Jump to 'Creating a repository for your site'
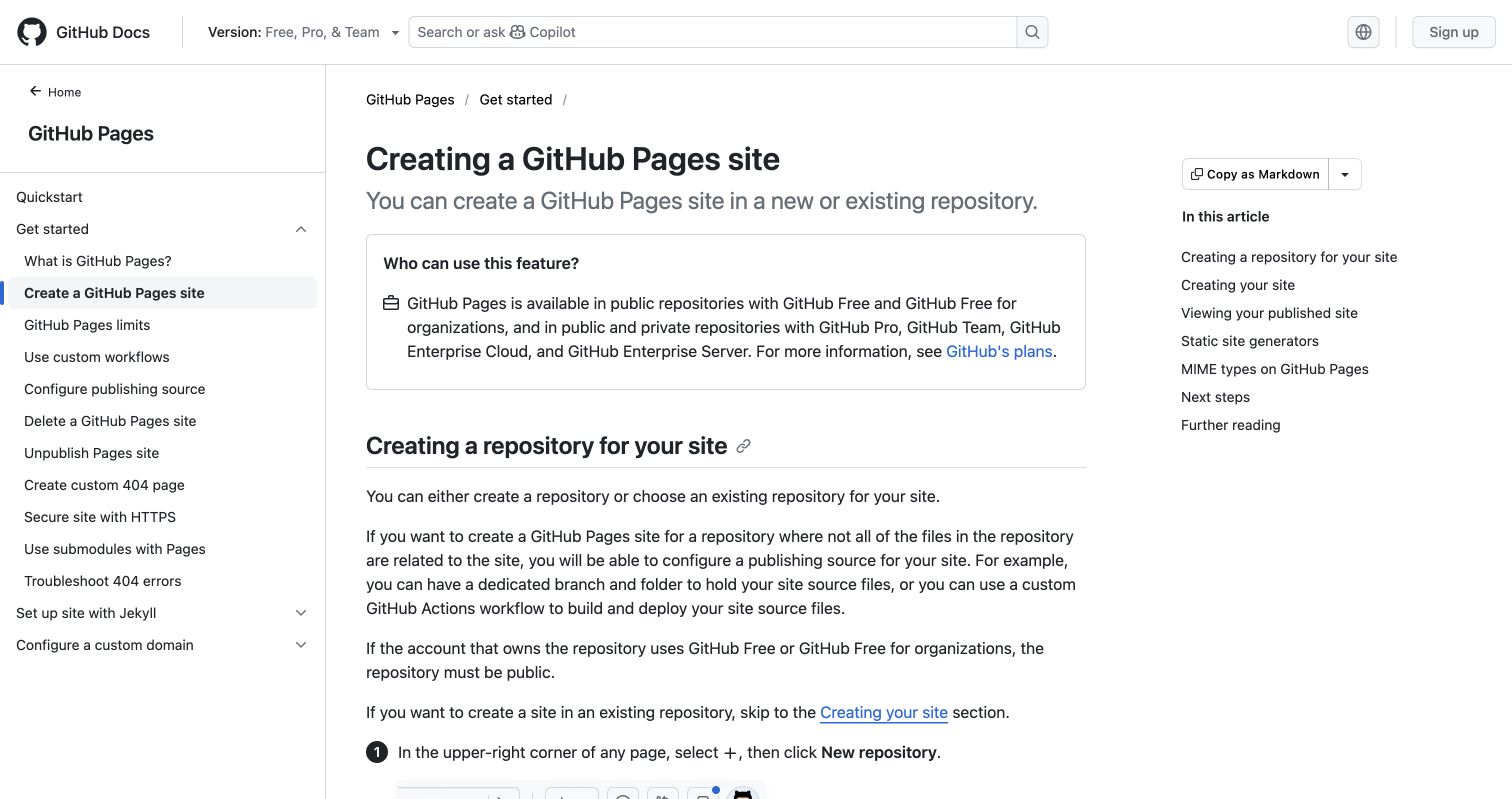This screenshot has height=799, width=1512. (x=1289, y=257)
